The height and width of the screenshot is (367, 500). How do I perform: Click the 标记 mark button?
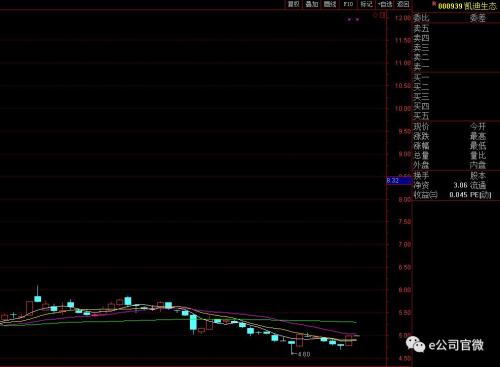click(x=366, y=4)
